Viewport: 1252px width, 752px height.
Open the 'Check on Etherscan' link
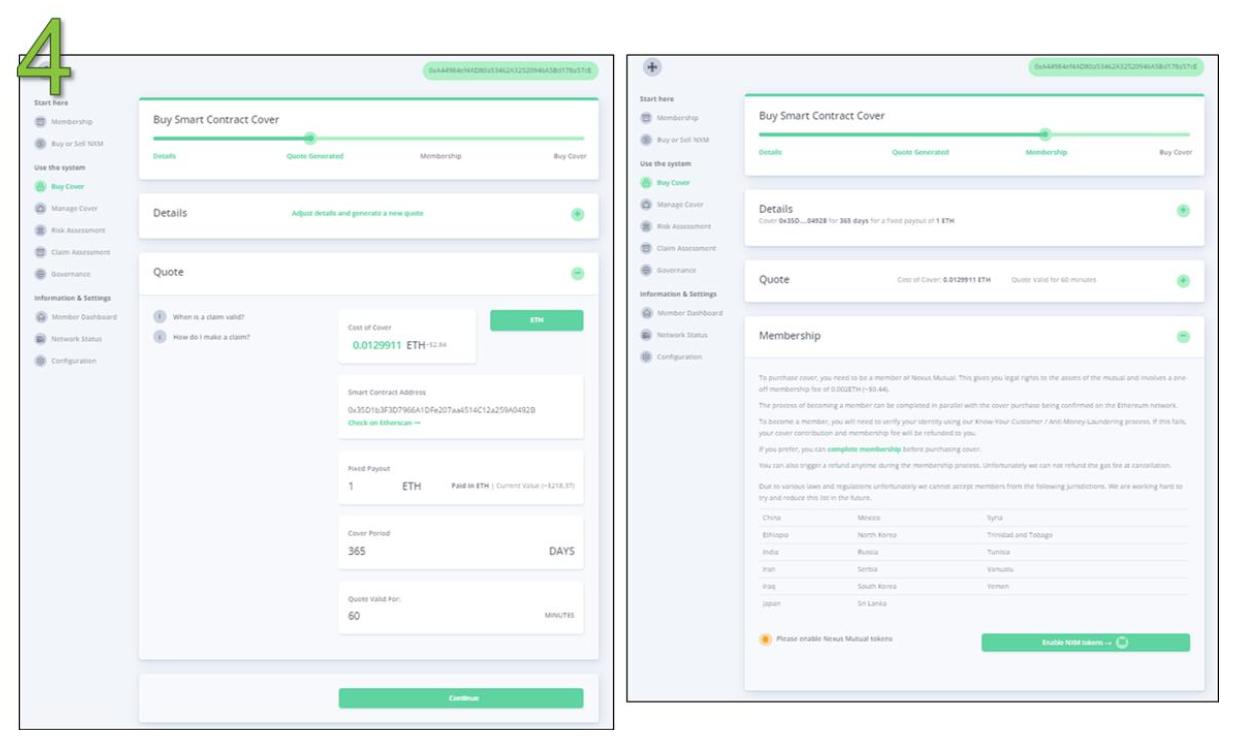[384, 423]
